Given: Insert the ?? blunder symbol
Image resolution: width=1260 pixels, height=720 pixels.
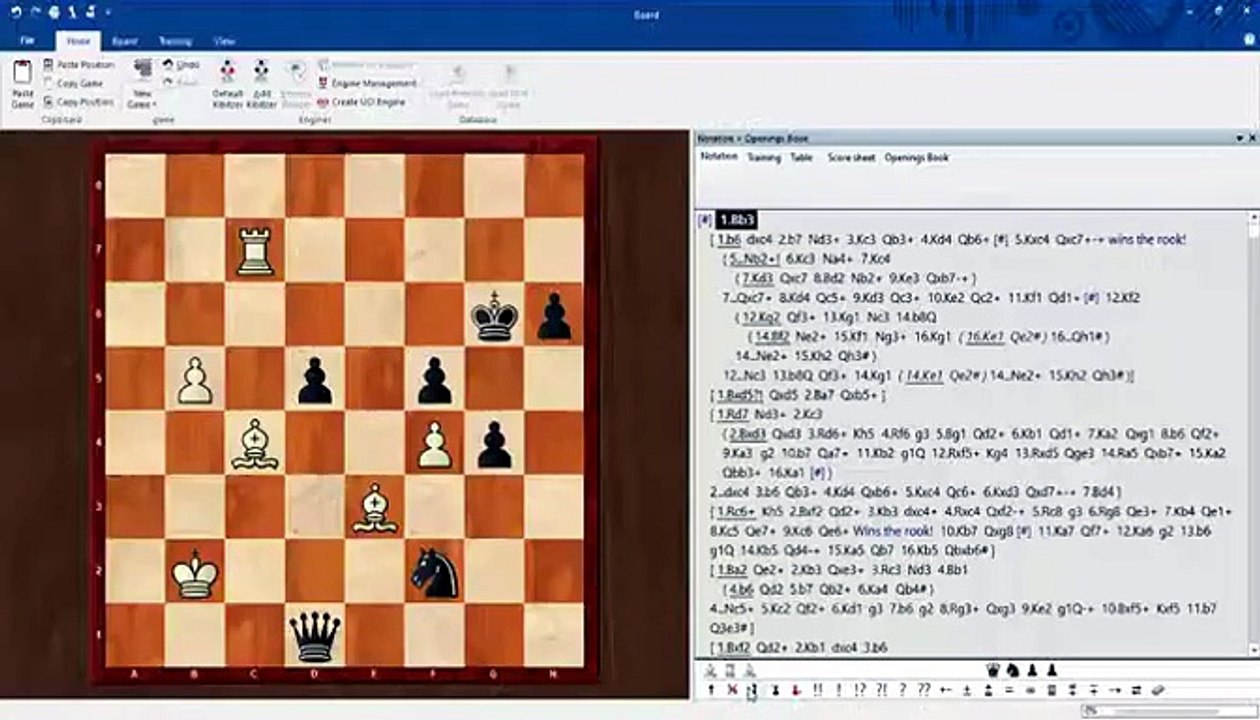Looking at the screenshot, I should (x=924, y=690).
